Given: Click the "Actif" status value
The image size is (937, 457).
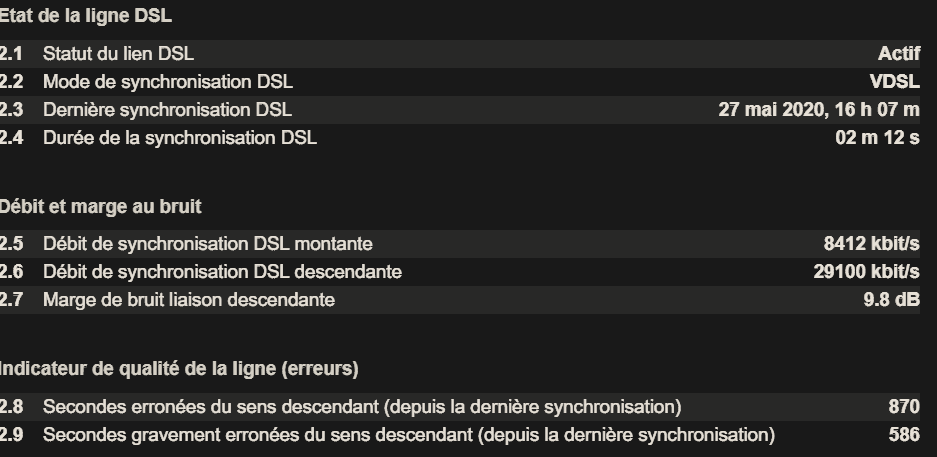Looking at the screenshot, I should 898,54.
